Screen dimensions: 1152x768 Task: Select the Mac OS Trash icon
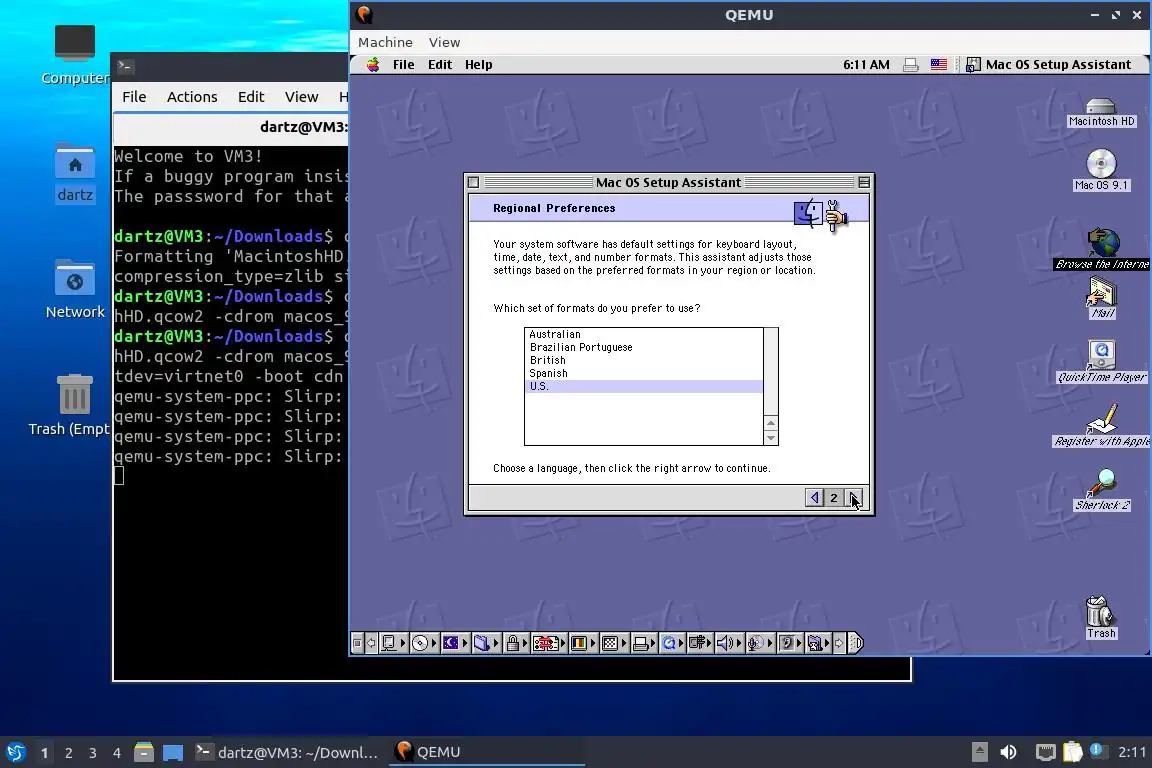pyautogui.click(x=1101, y=617)
